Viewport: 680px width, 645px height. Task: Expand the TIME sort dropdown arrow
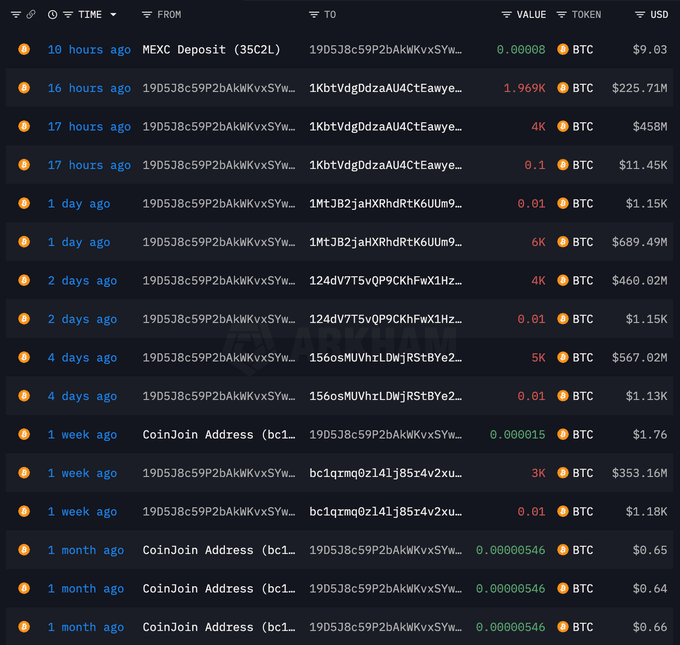tap(113, 15)
